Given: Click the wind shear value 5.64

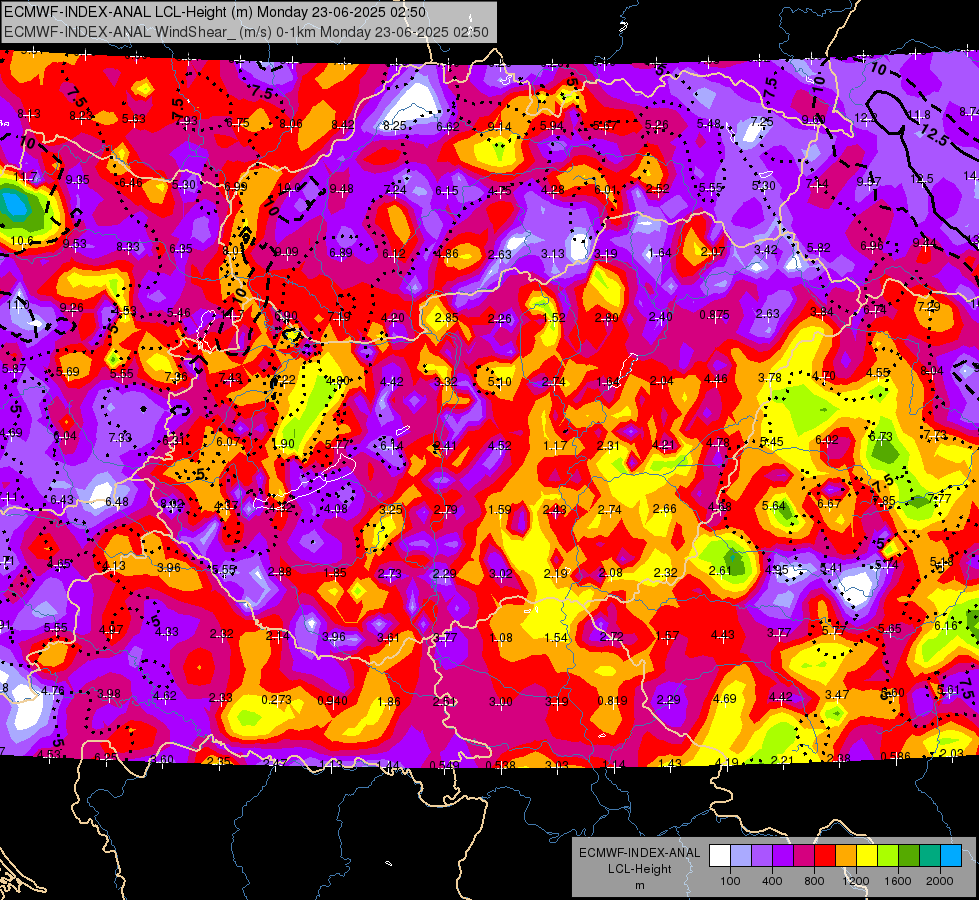Looking at the screenshot, I should pos(773,506).
